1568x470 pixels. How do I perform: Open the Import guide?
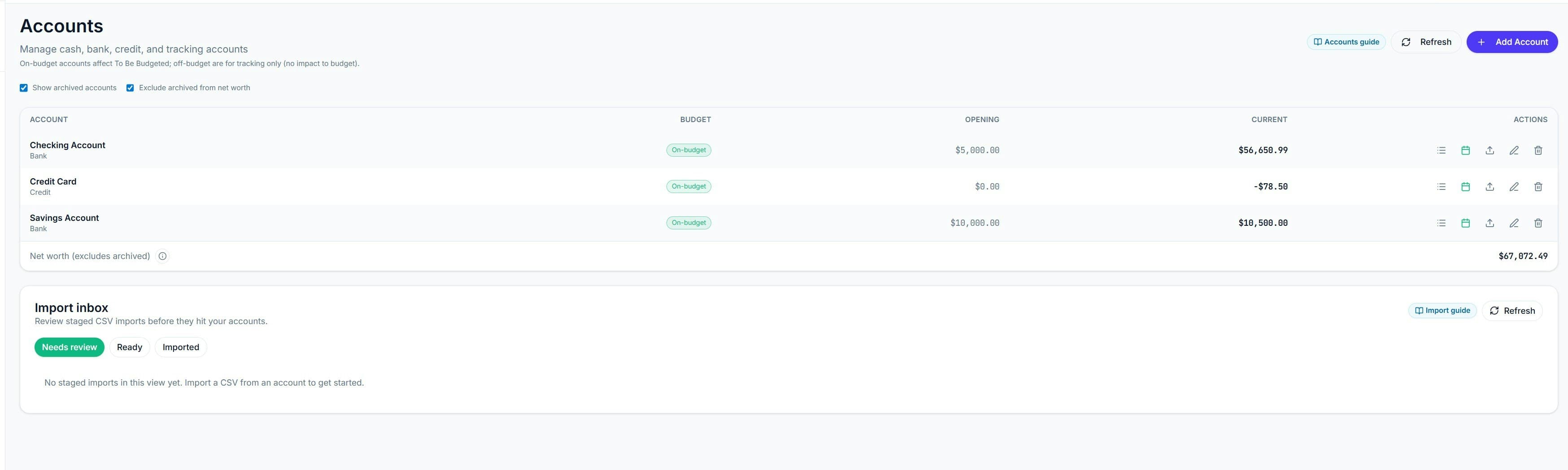pos(1442,310)
